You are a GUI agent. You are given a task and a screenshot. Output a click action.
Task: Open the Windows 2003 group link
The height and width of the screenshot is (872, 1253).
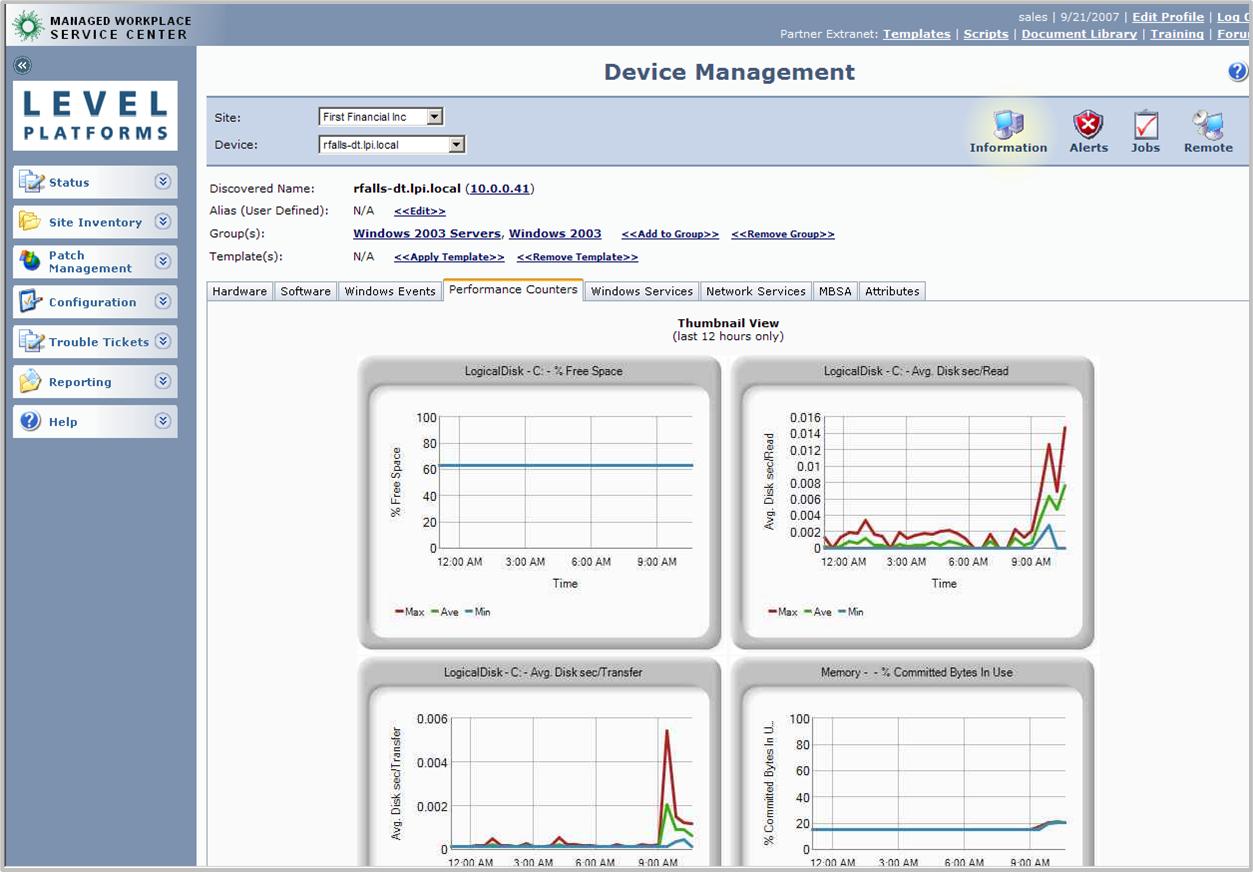coord(555,233)
